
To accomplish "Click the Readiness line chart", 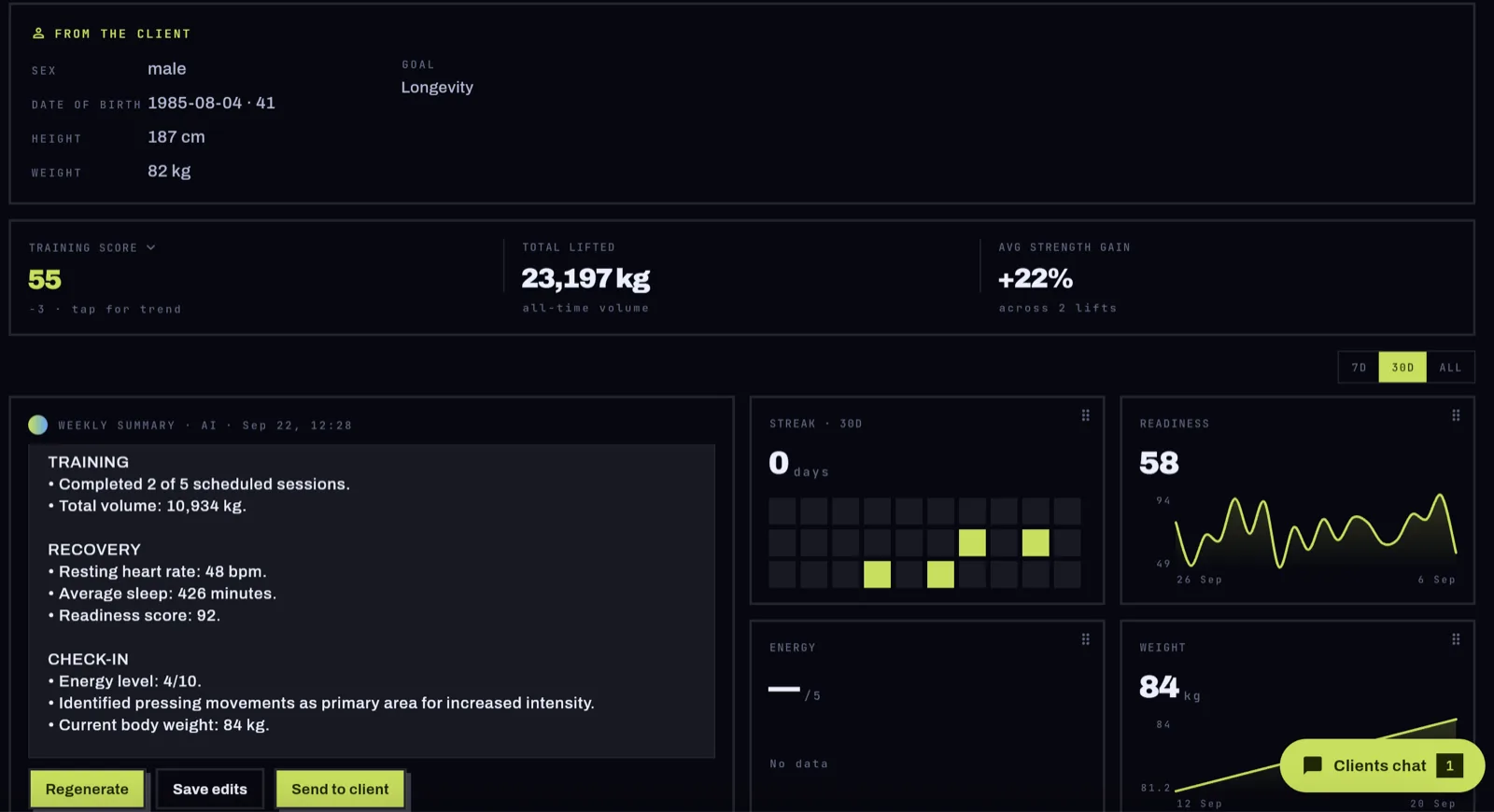I will 1315,532.
